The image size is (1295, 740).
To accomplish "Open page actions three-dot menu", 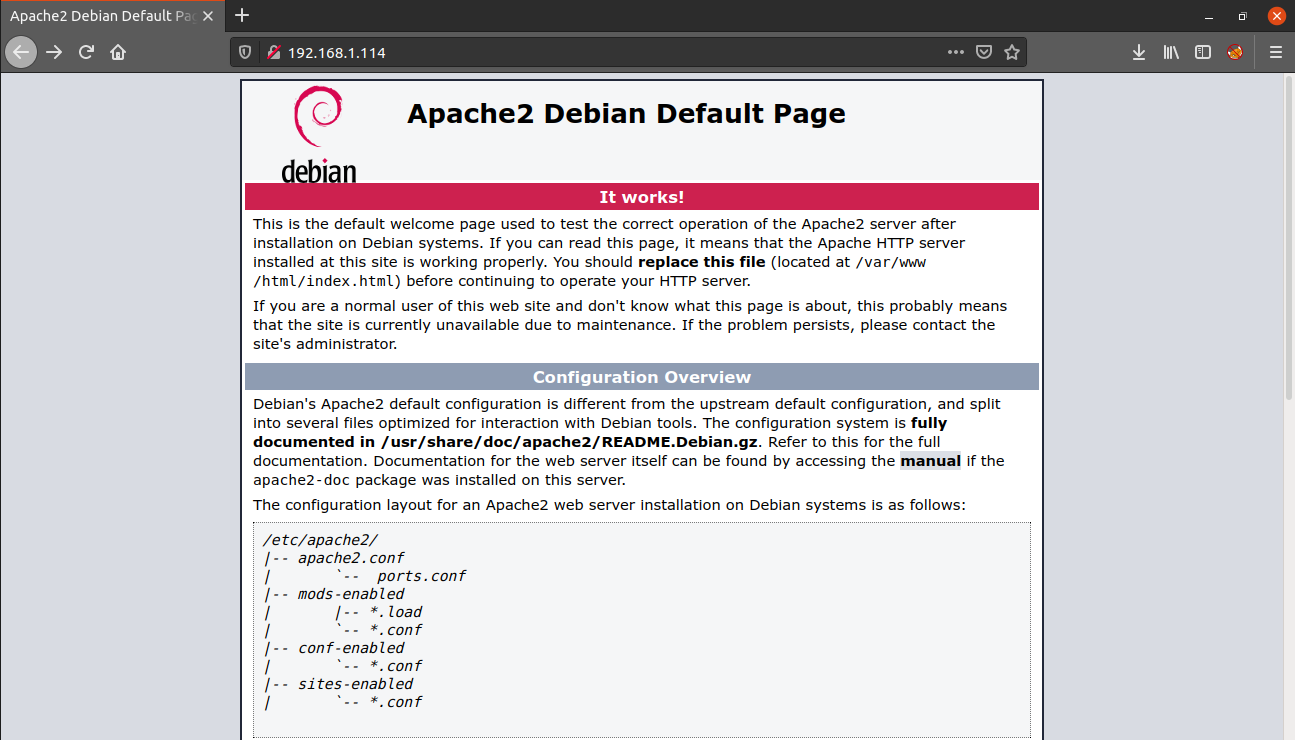I will point(956,52).
